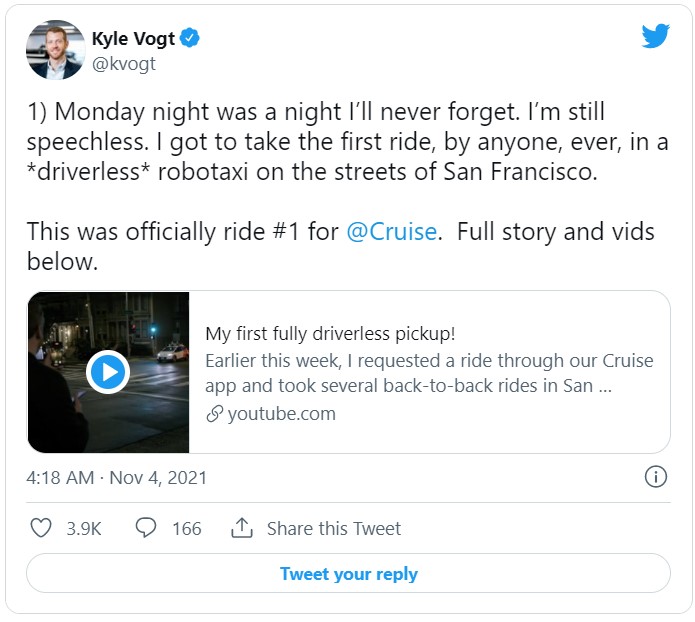
Task: Click the link chain icon by youtube.com
Action: pos(214,414)
